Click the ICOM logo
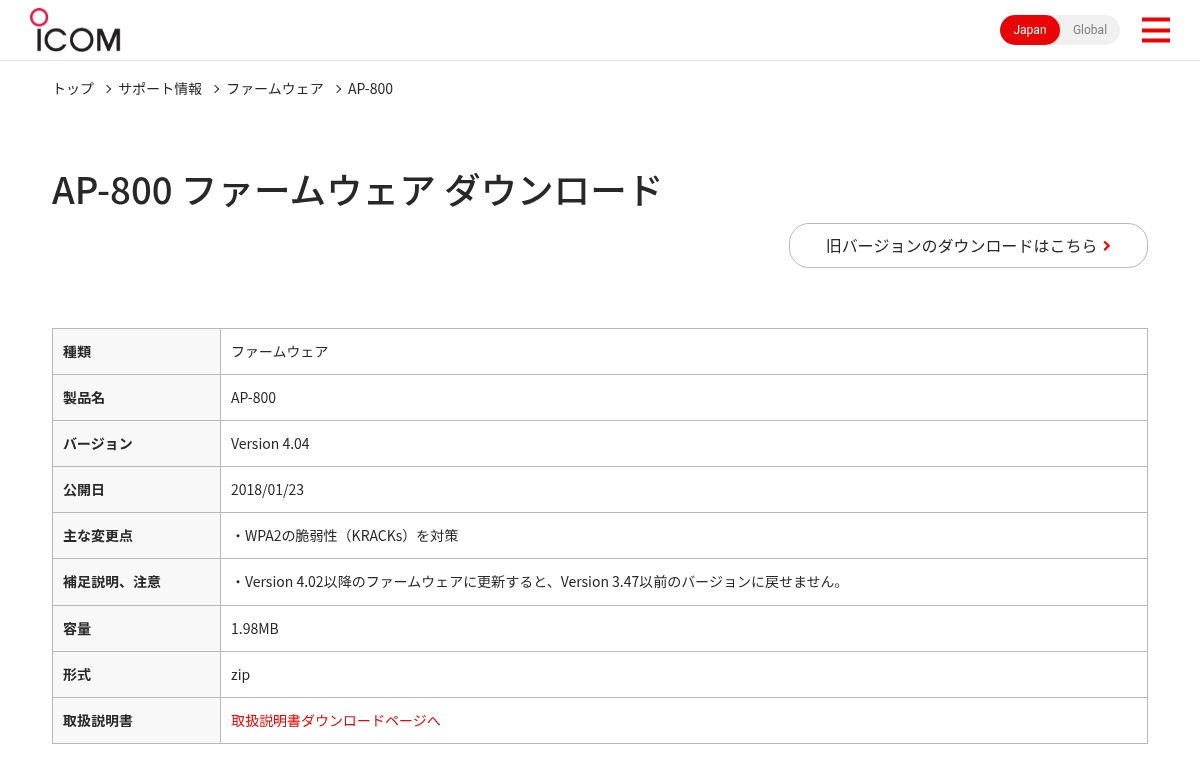The height and width of the screenshot is (757, 1200). (x=75, y=30)
